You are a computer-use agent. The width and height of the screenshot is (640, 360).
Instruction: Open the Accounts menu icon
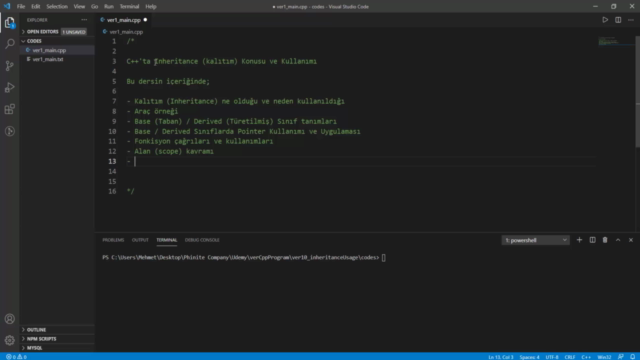click(9, 319)
